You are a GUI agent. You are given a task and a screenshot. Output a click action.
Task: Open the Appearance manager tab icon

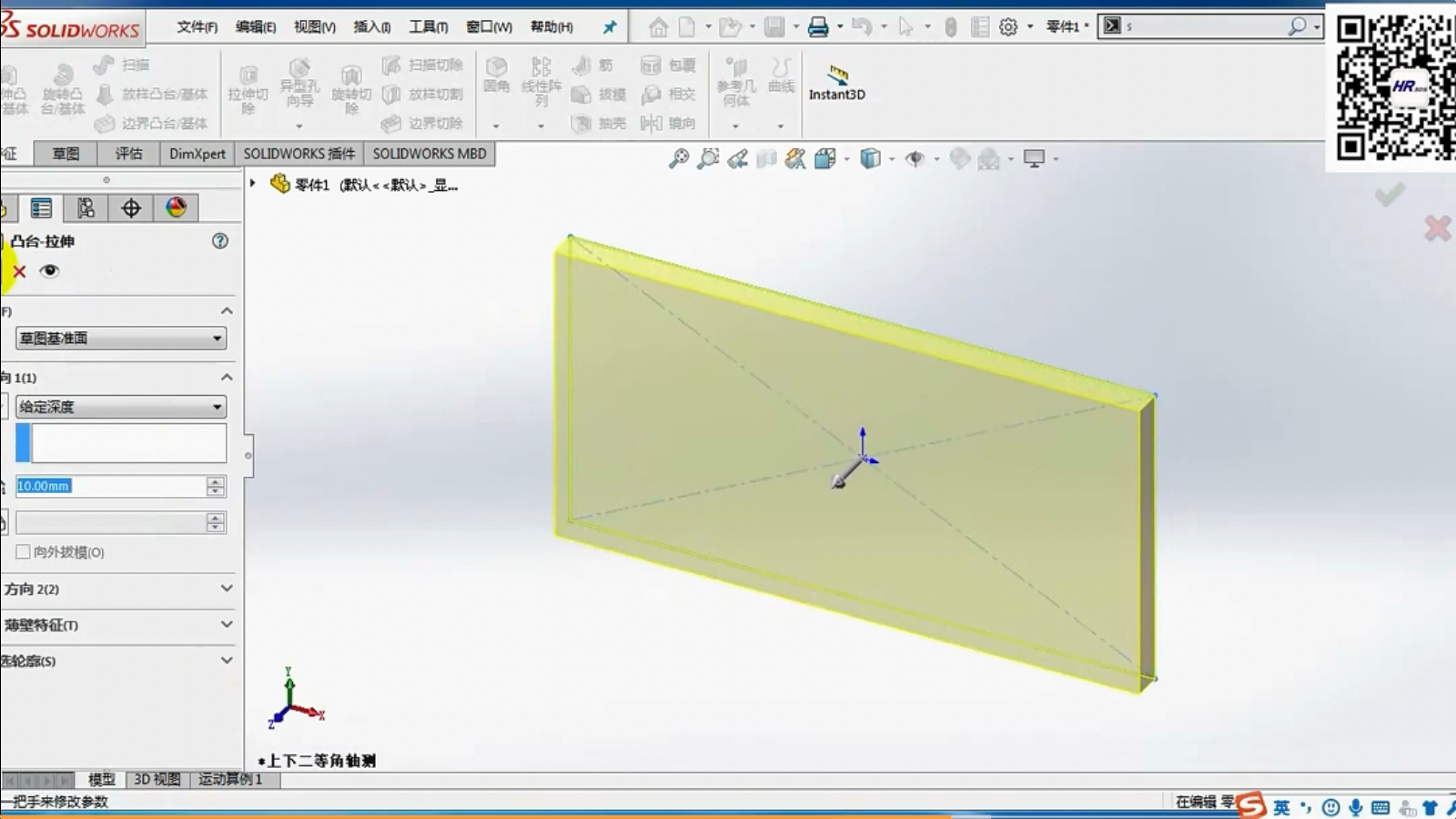coord(176,208)
